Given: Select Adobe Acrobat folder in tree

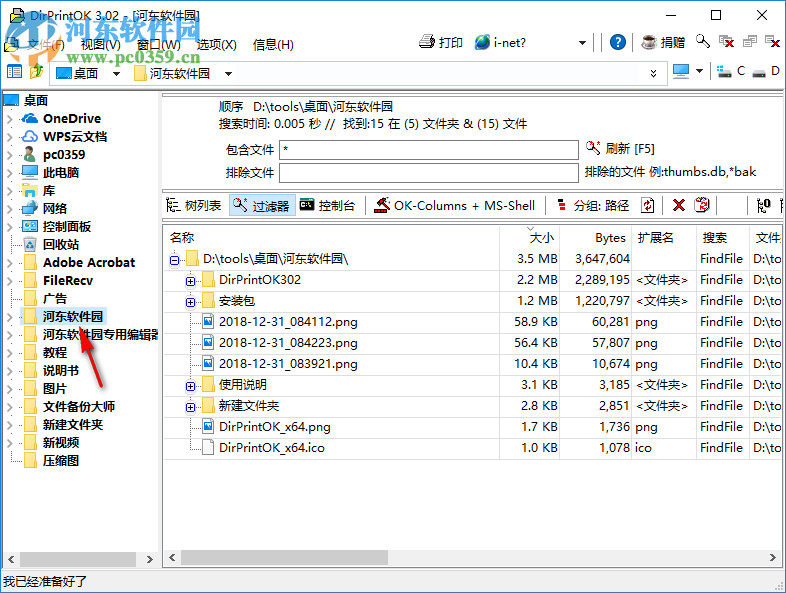Looking at the screenshot, I should pyautogui.click(x=89, y=263).
